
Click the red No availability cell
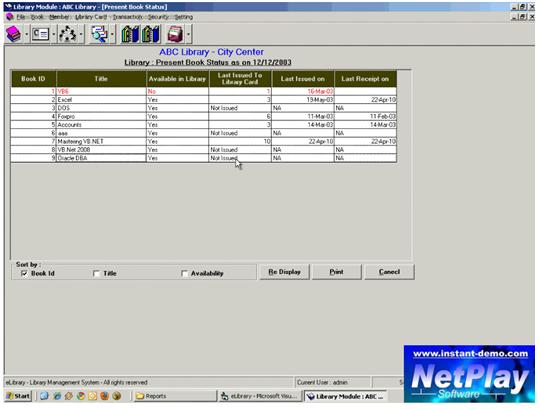[x=177, y=91]
